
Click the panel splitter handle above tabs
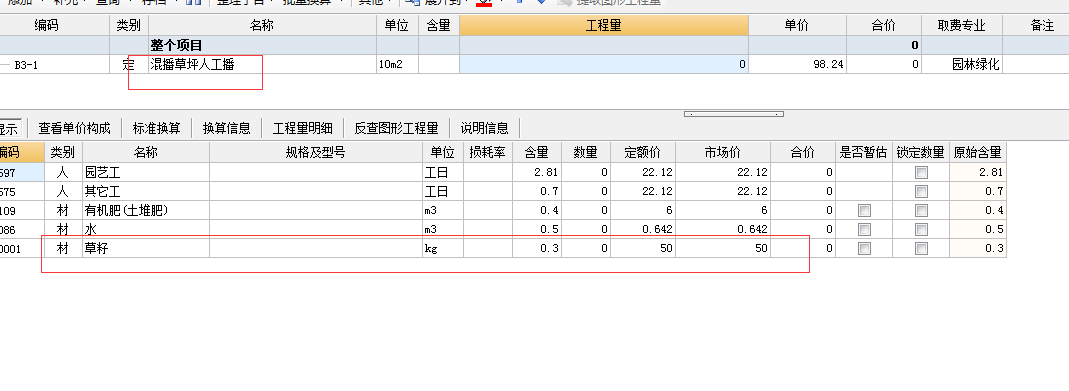pyautogui.click(x=734, y=114)
